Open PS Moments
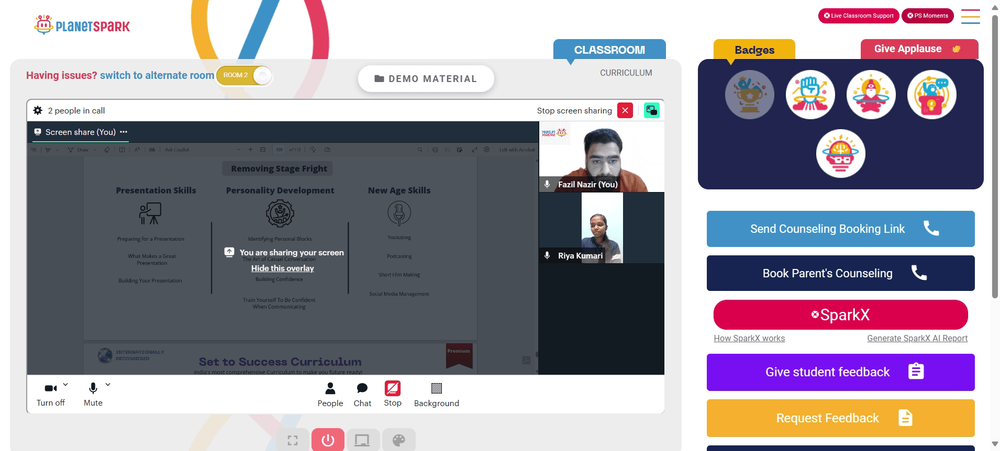 click(x=927, y=15)
